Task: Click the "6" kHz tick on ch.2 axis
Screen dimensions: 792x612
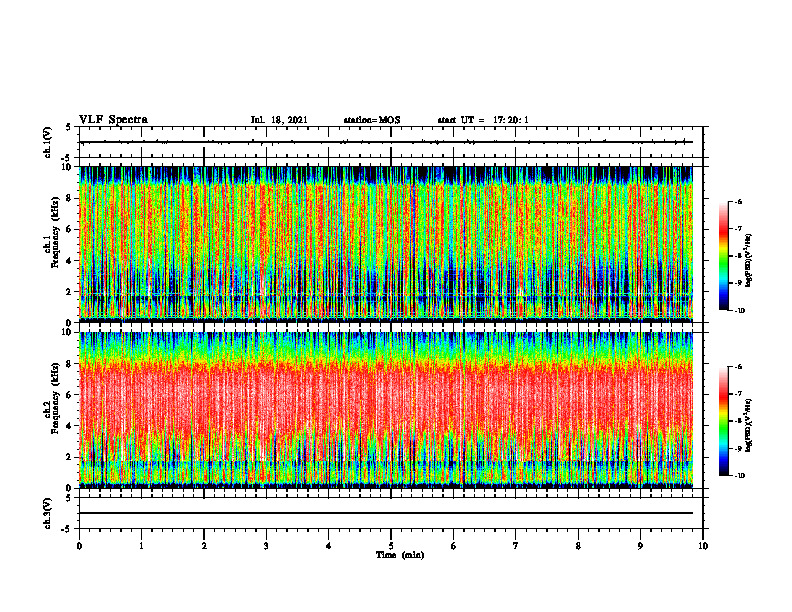Action: point(69,395)
